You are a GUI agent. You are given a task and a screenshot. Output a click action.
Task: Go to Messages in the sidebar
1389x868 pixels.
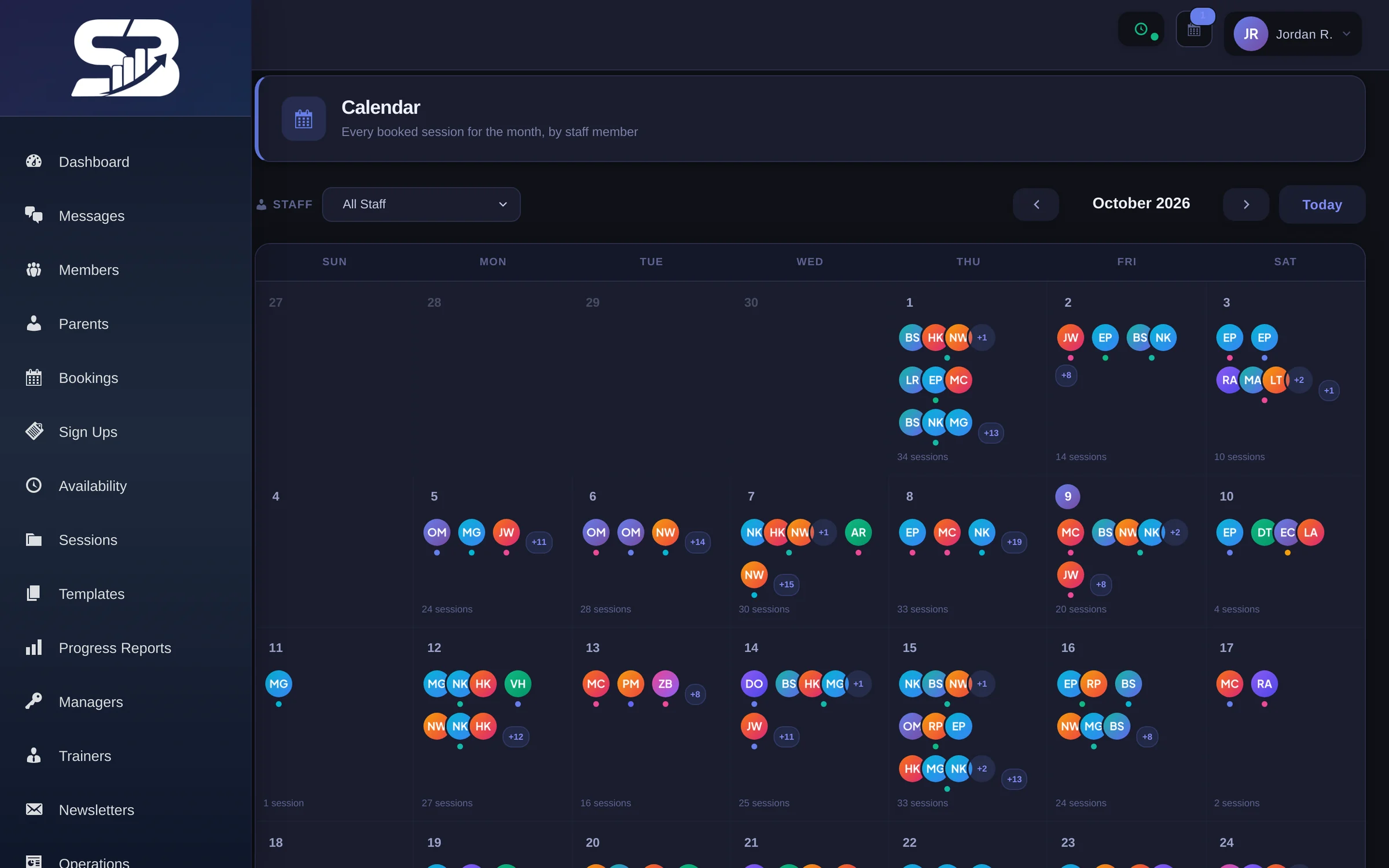point(91,216)
